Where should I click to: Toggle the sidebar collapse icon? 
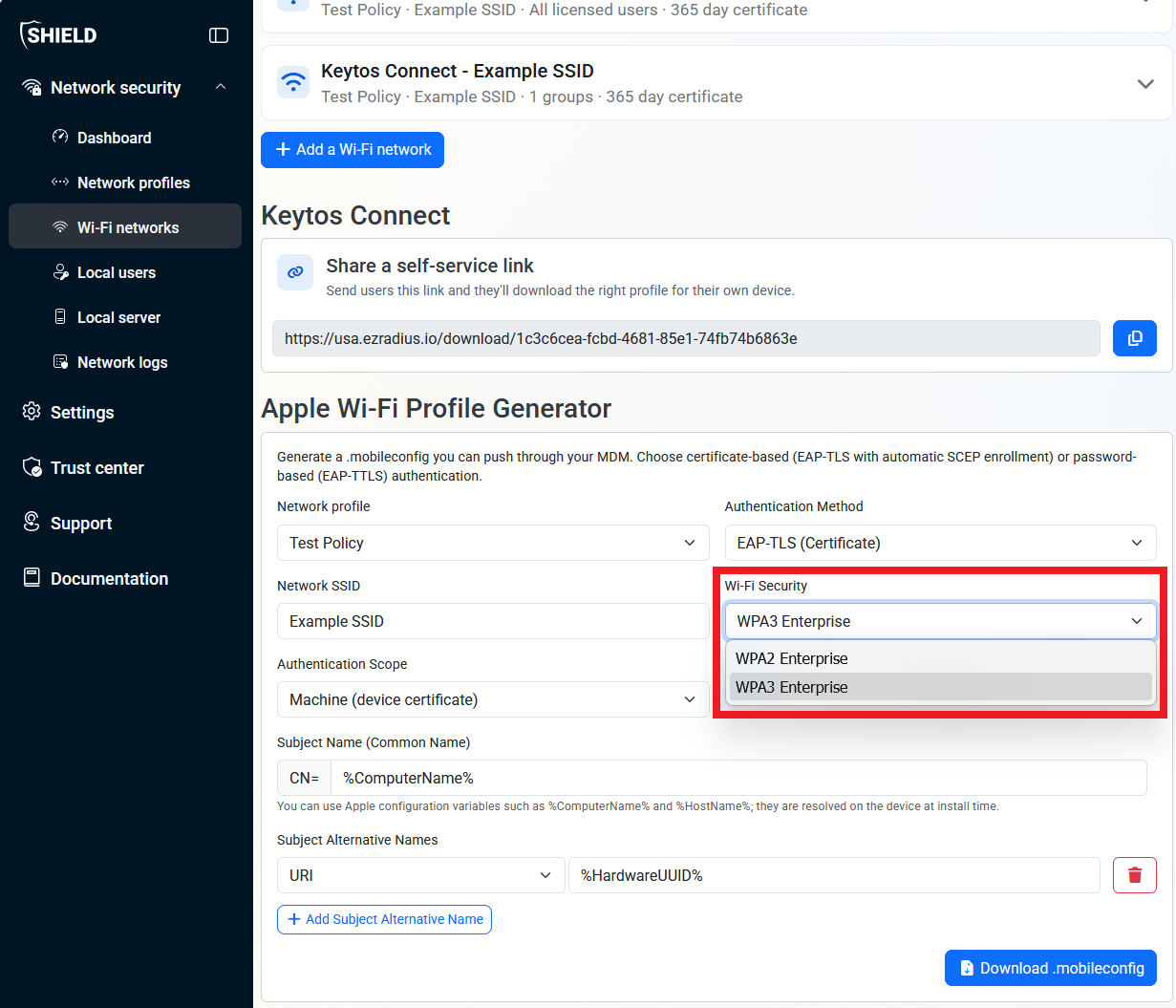[x=219, y=35]
